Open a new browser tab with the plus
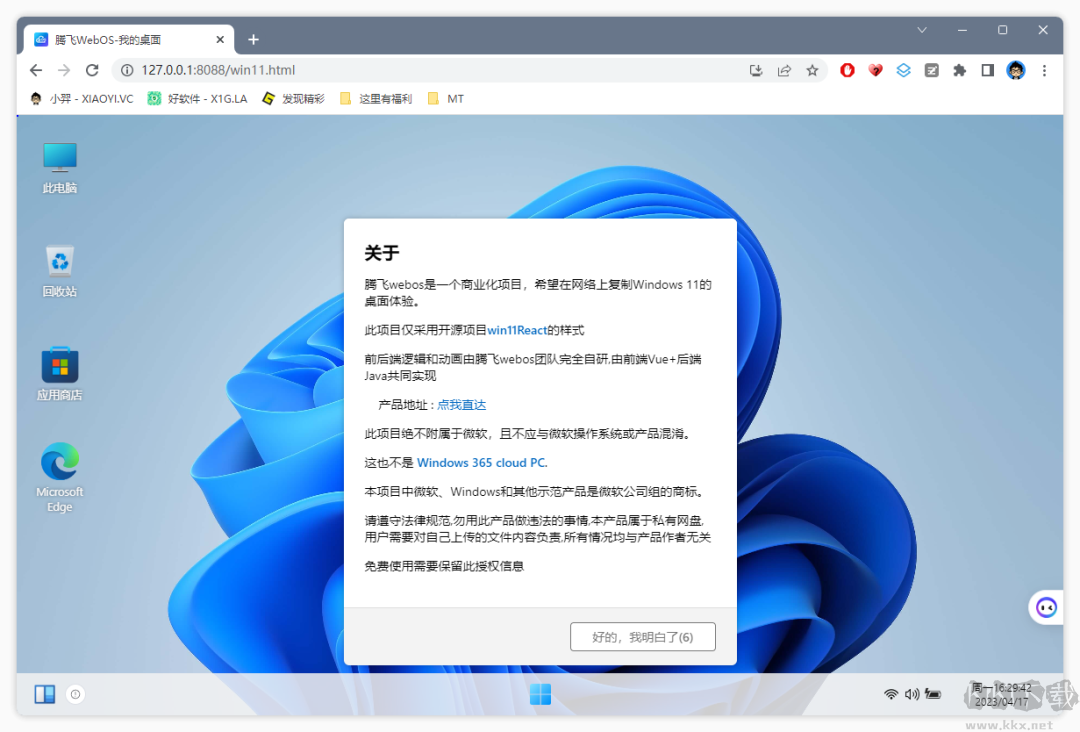 (253, 39)
